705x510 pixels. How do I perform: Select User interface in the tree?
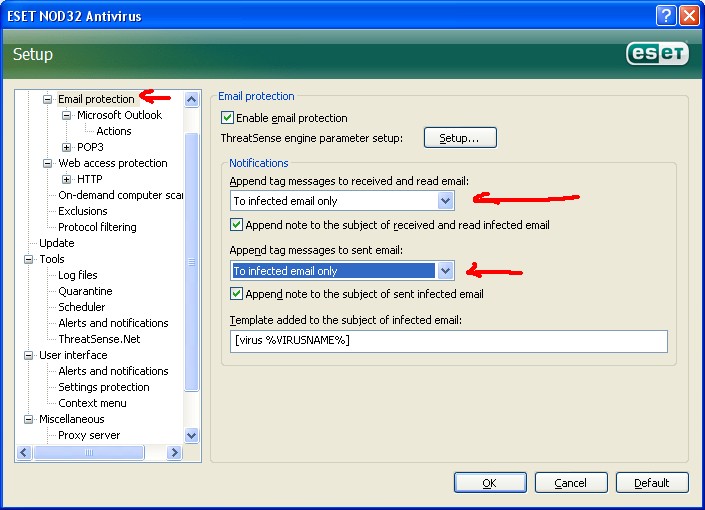(73, 355)
